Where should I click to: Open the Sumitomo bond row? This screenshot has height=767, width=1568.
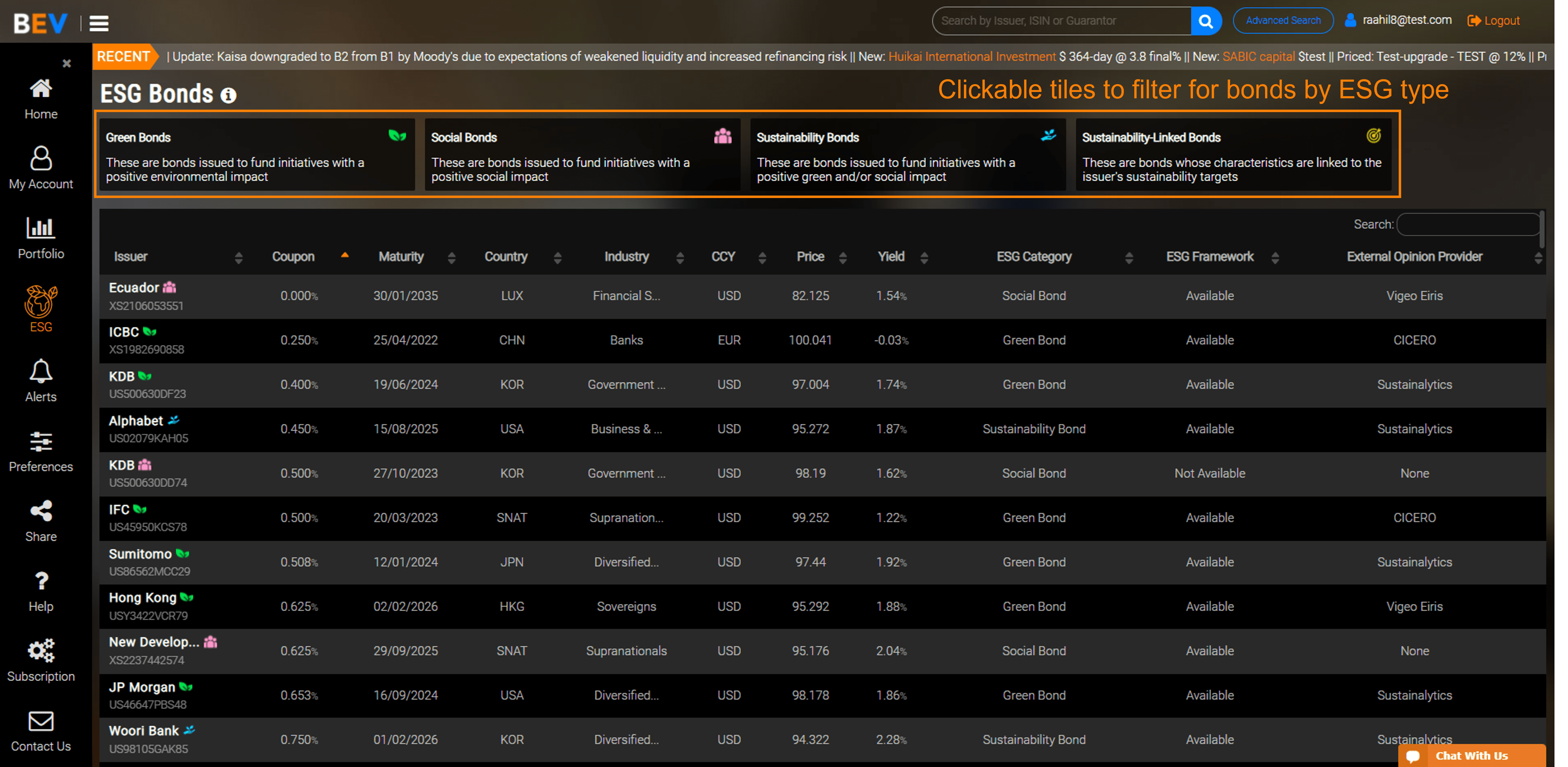[822, 563]
